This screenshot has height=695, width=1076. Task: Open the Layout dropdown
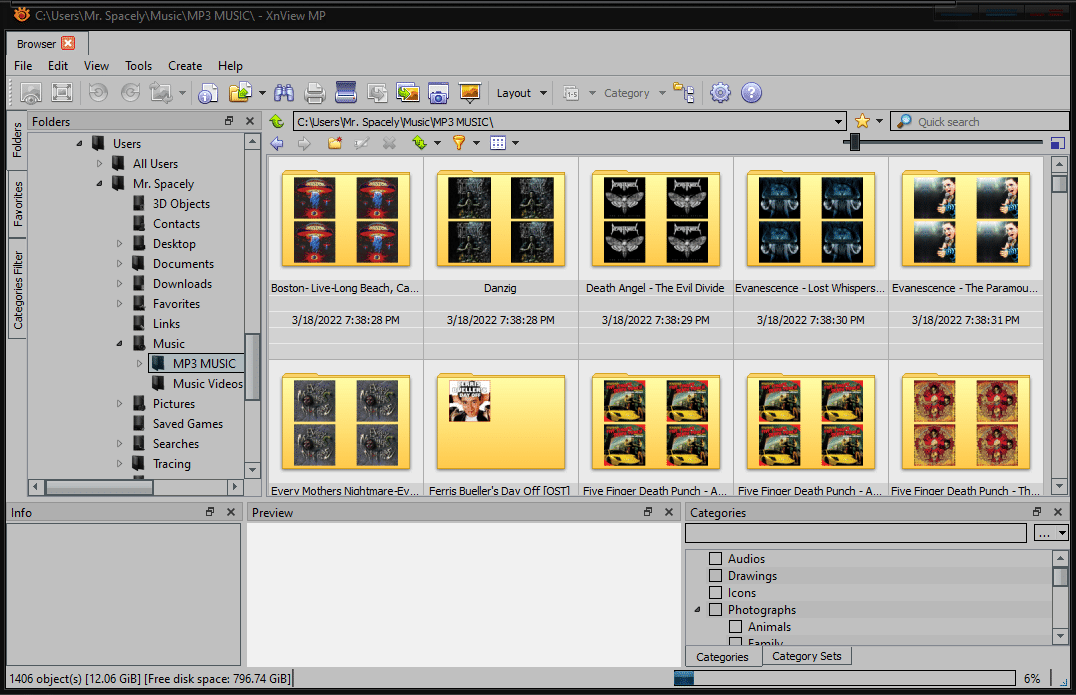coord(522,93)
